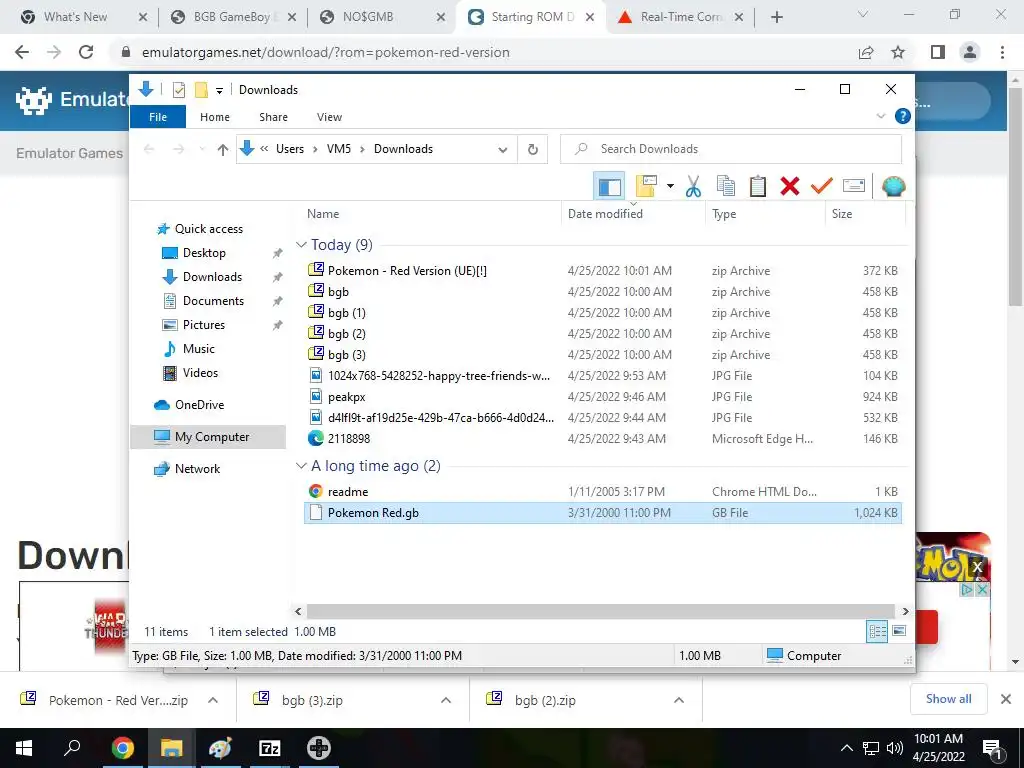
Task: Select Documents in navigation pane
Action: (x=213, y=301)
